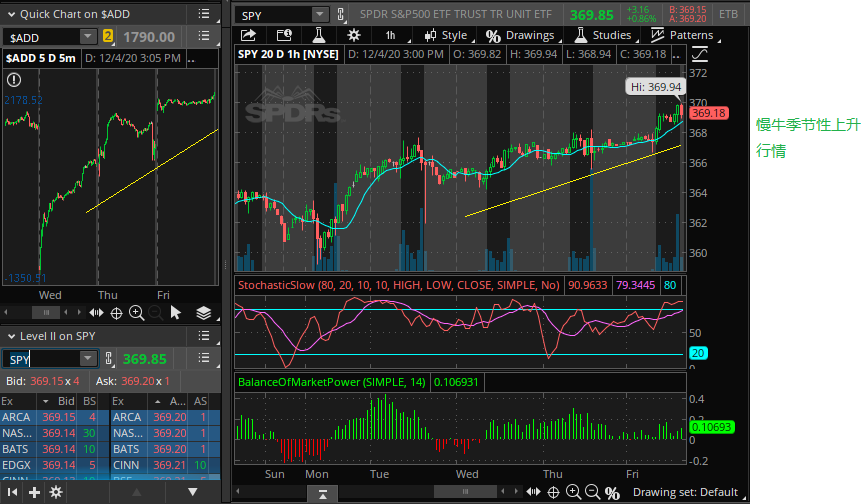
Task: Open the Drawing set: Default menu
Action: click(687, 492)
